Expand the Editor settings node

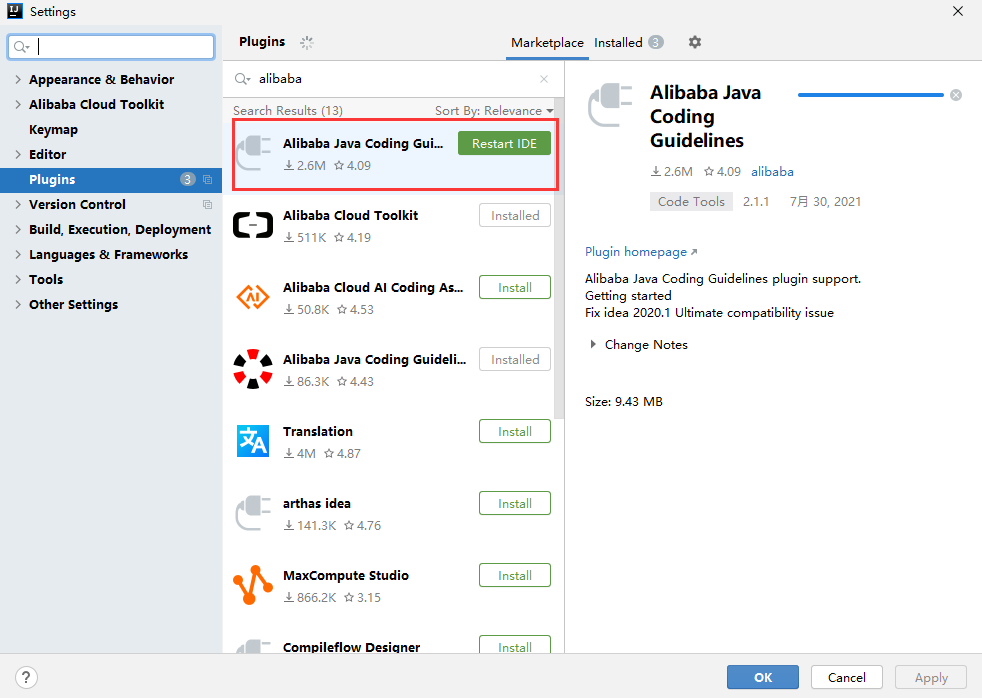pos(18,155)
